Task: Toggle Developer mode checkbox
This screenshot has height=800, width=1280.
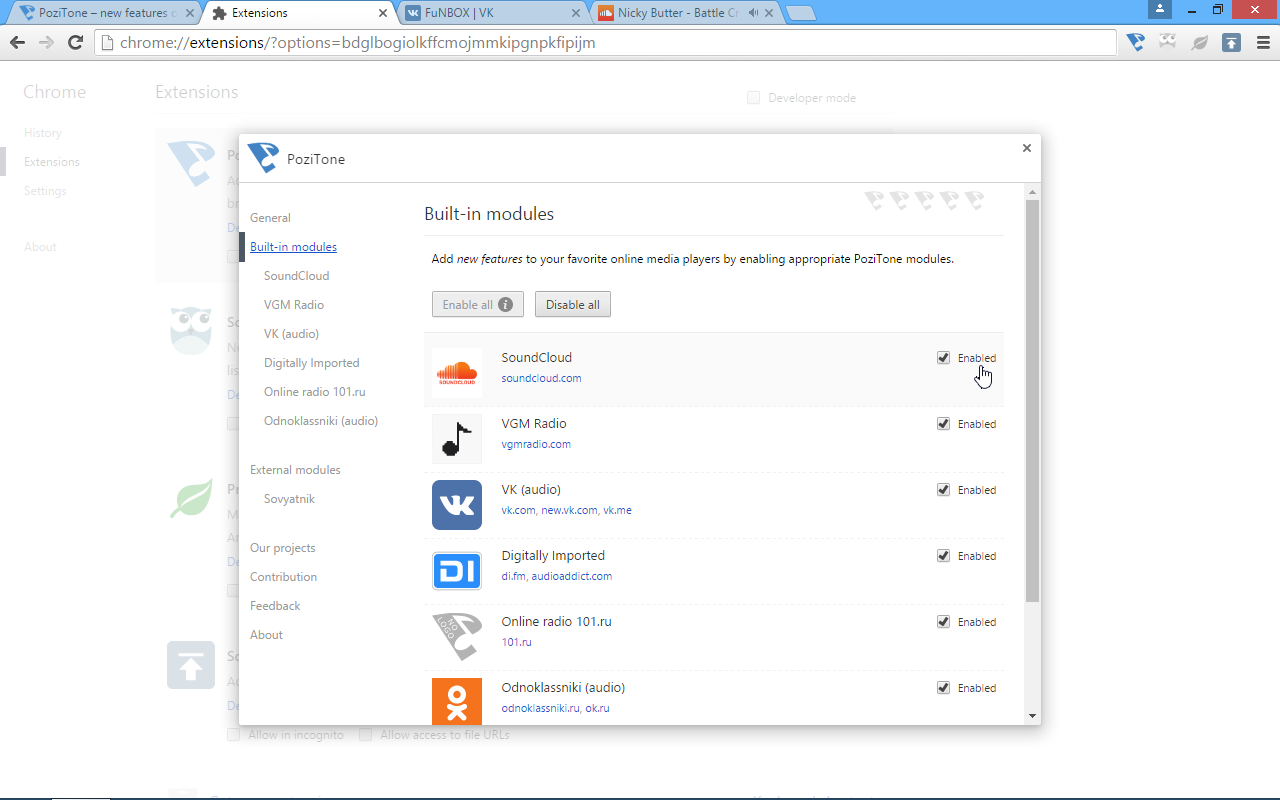Action: point(754,97)
